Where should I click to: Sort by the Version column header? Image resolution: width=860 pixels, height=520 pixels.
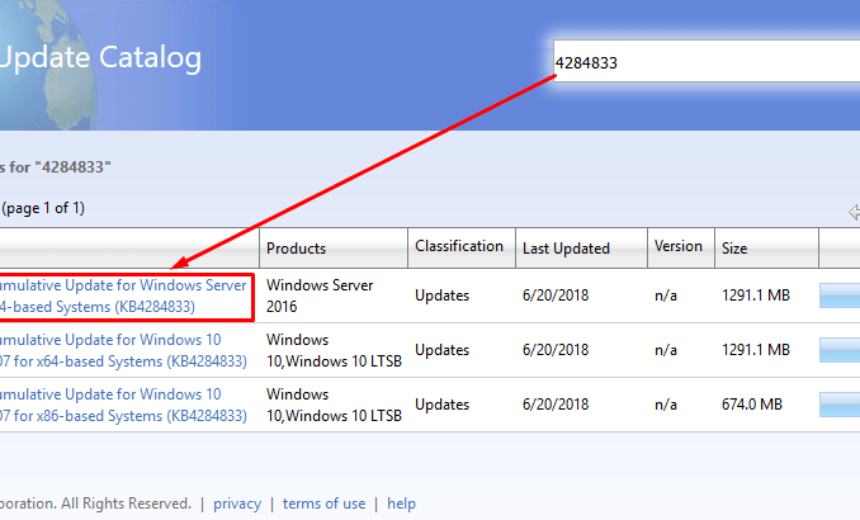pos(678,246)
